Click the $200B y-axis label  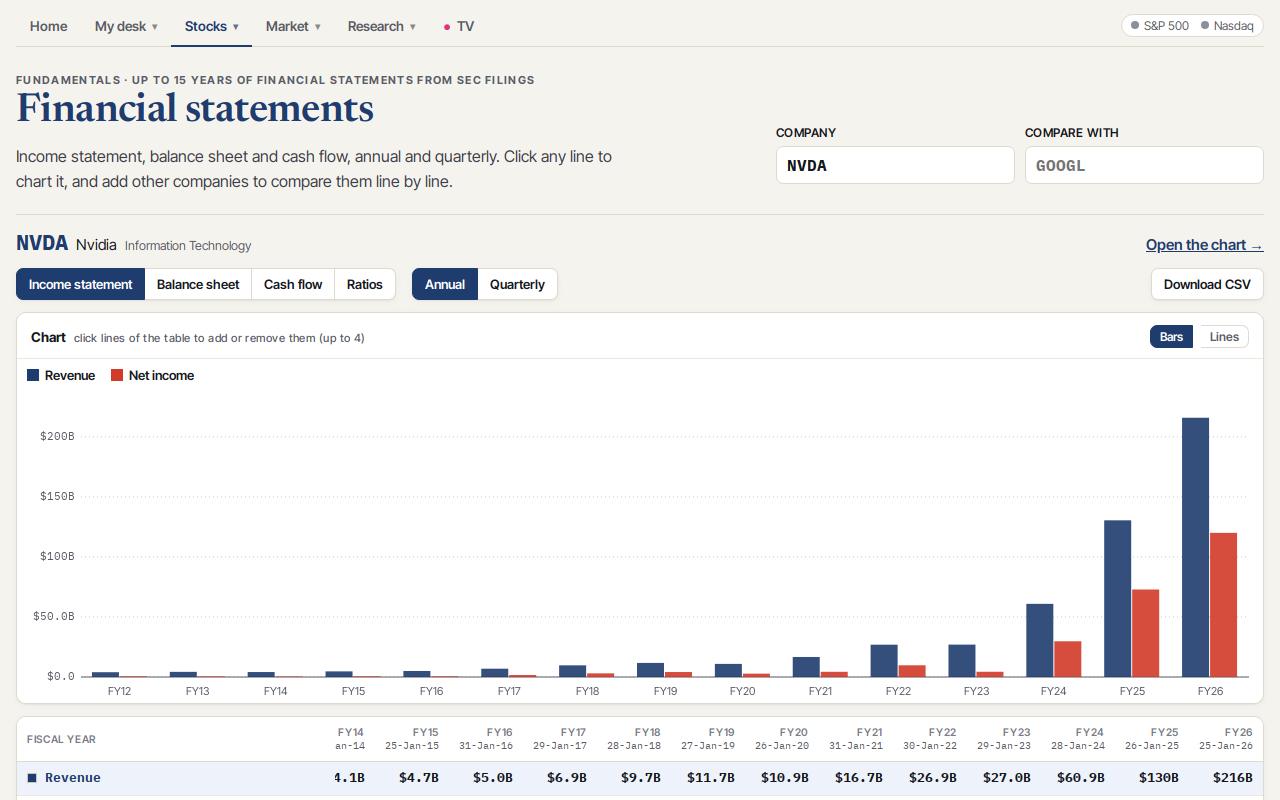(x=57, y=437)
